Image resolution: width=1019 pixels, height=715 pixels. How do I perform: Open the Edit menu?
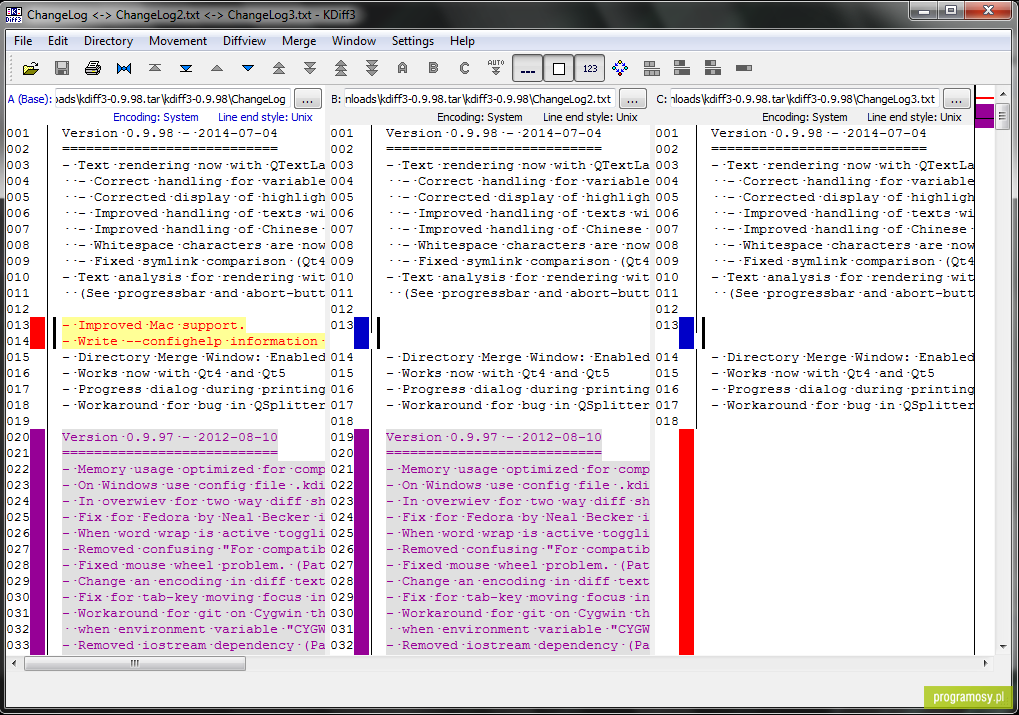pyautogui.click(x=58, y=41)
